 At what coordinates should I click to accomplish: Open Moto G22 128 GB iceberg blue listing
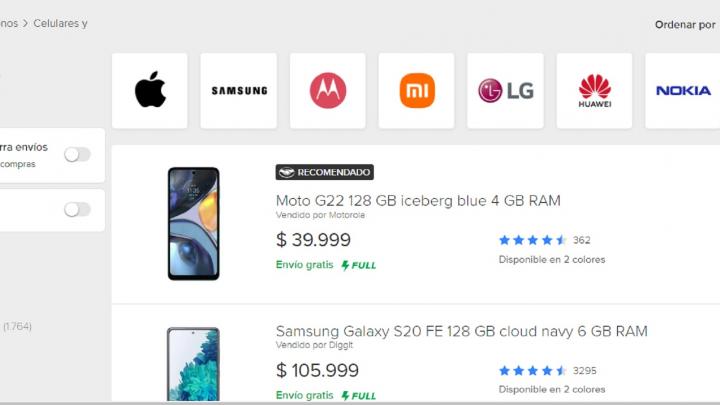418,201
